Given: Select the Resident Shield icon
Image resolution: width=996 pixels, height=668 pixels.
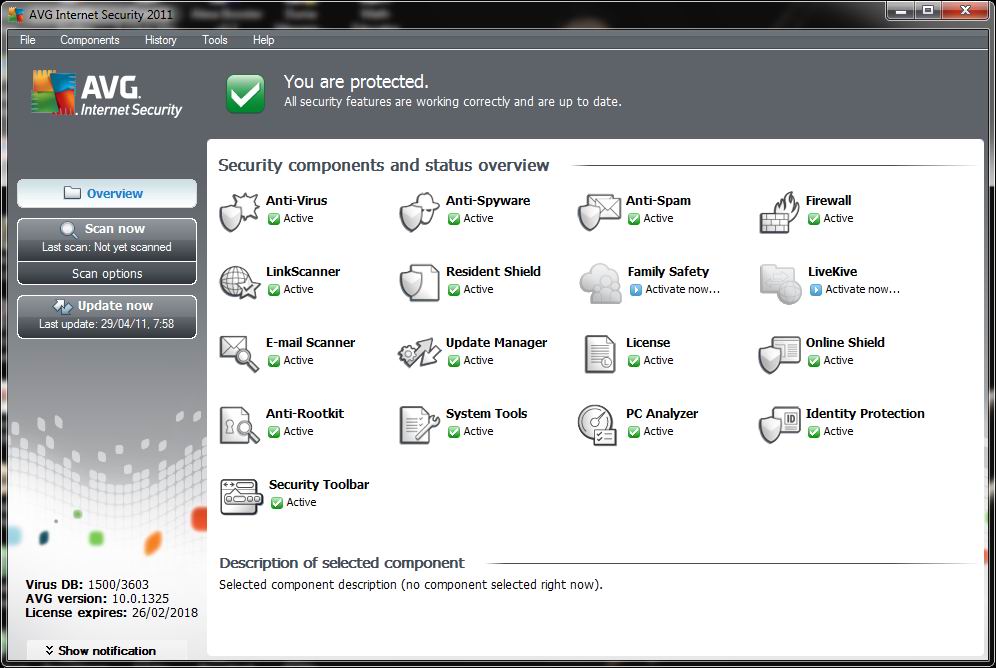Looking at the screenshot, I should [x=419, y=283].
